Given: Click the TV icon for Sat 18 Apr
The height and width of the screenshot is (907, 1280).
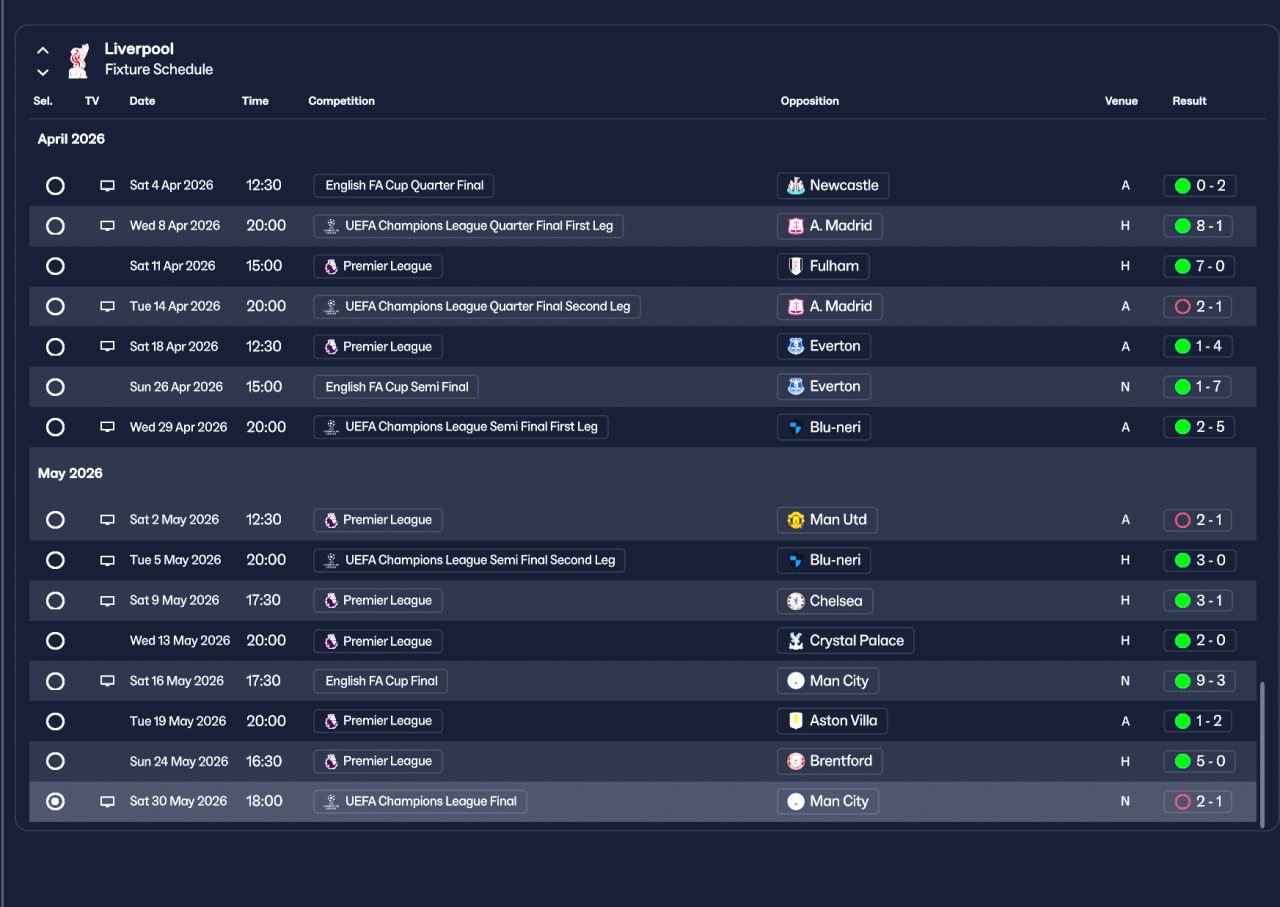Looking at the screenshot, I should 107,347.
